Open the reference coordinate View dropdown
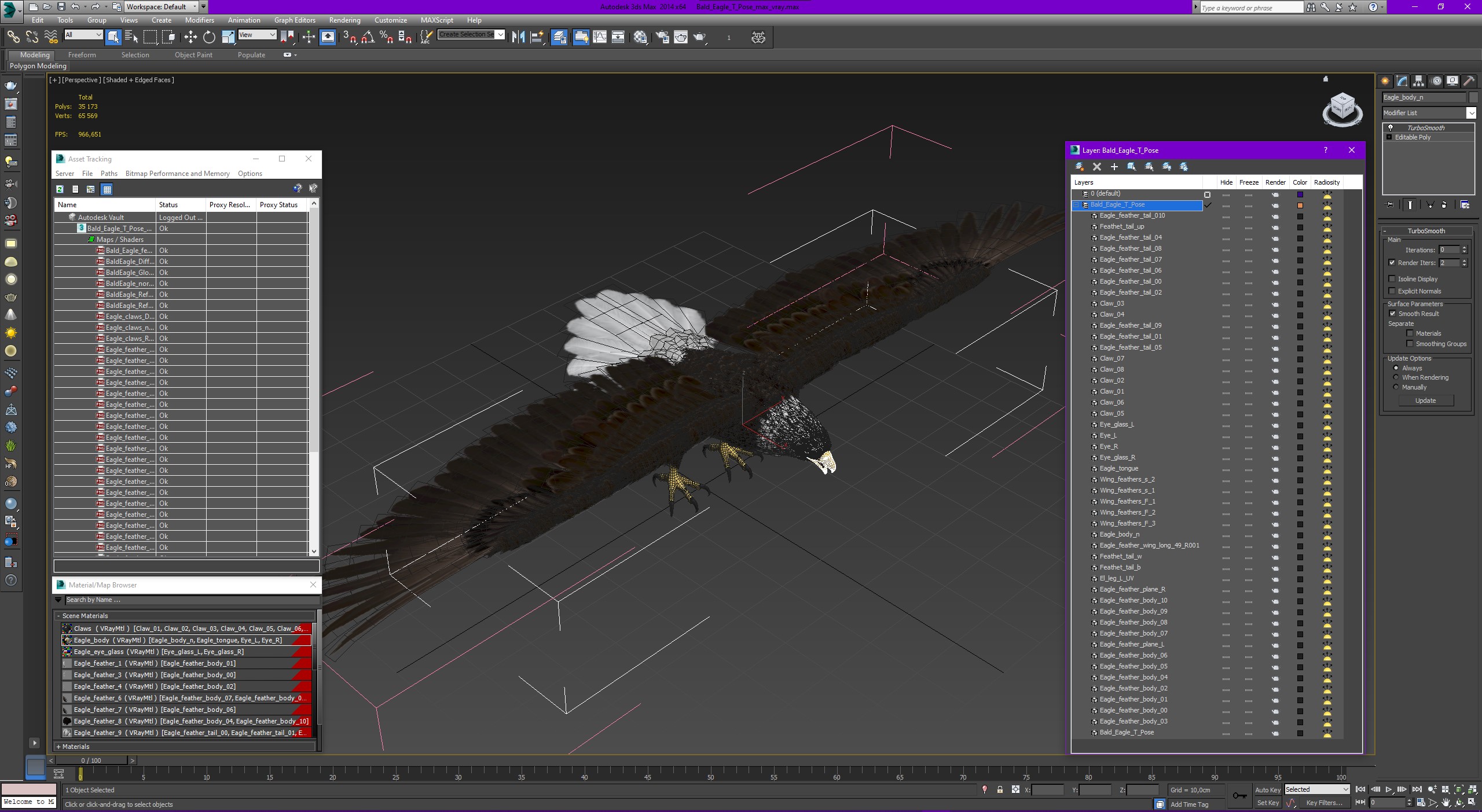 [257, 35]
